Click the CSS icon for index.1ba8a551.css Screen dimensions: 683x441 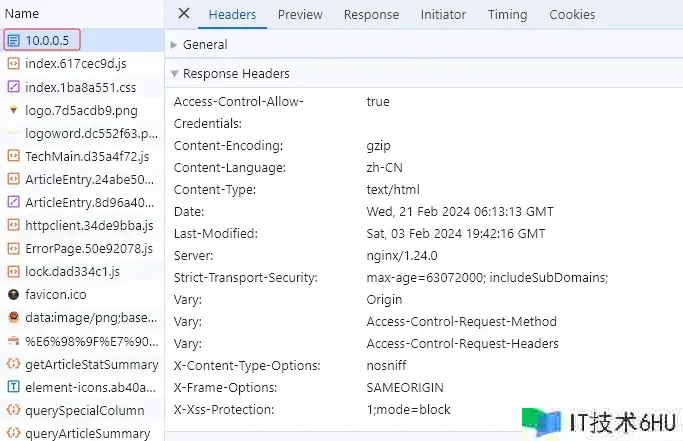(x=14, y=86)
